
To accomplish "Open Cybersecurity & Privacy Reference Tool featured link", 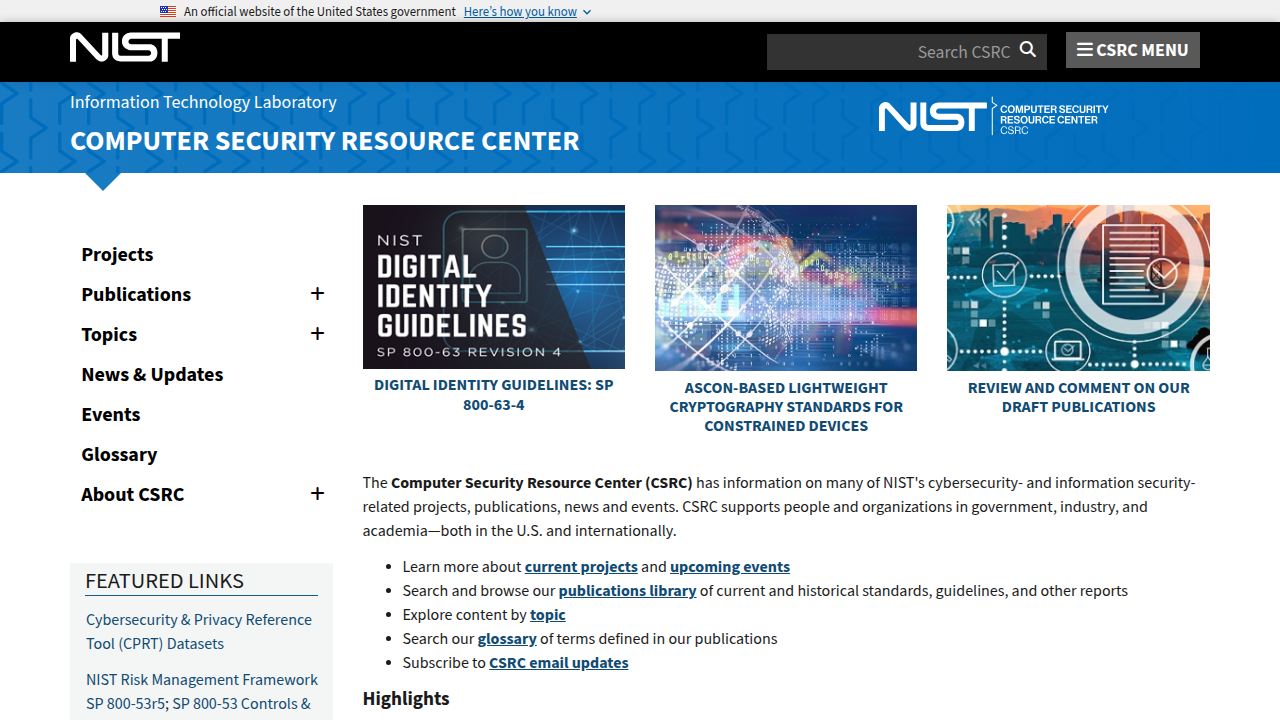I will coord(199,631).
